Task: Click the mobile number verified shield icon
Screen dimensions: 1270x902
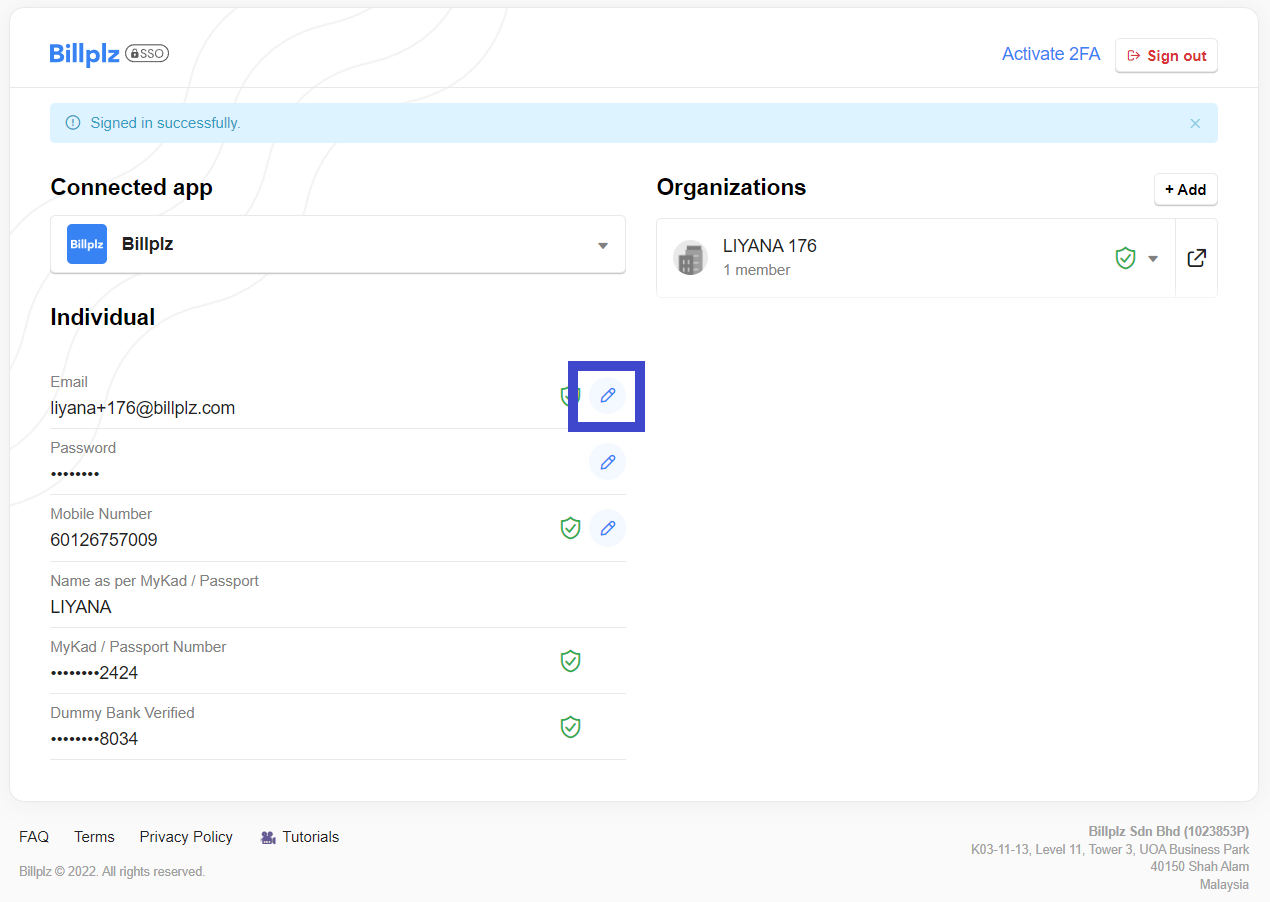Action: 570,528
